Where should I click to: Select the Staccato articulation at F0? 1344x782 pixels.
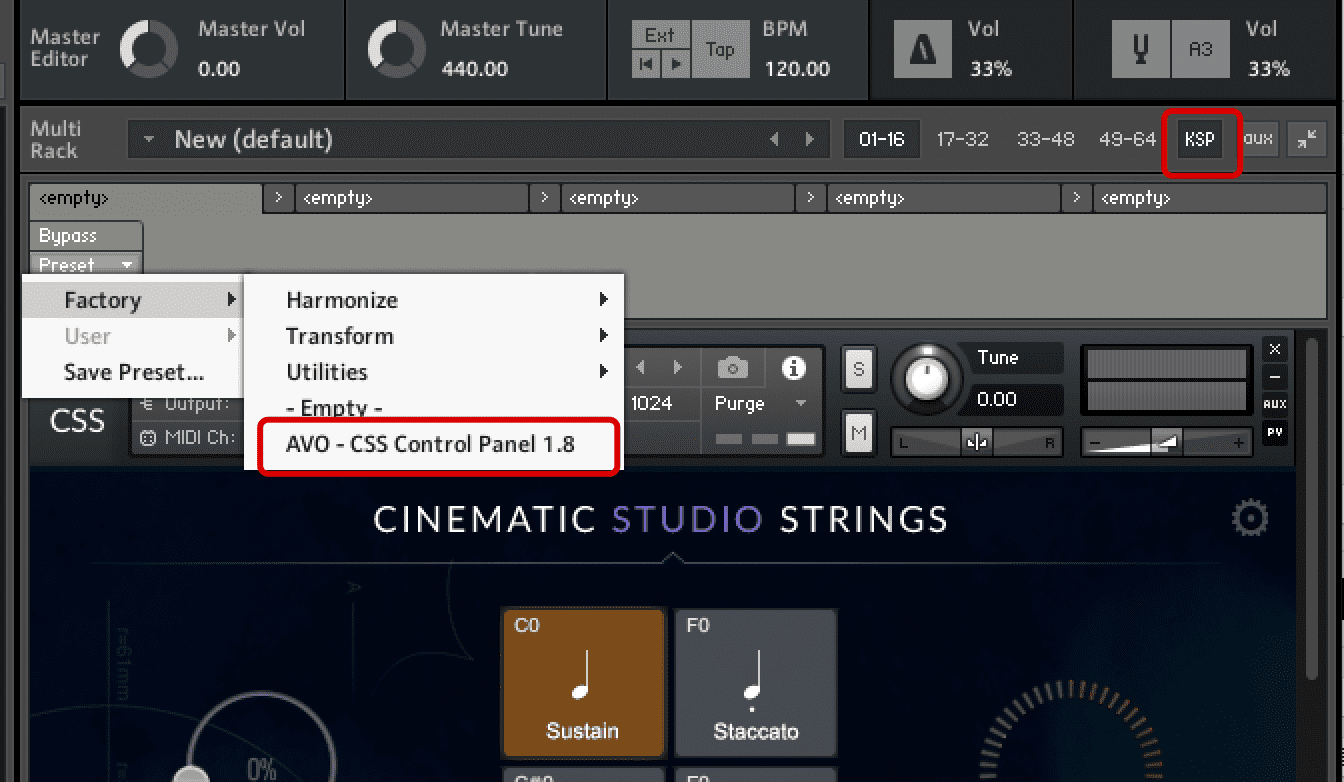pos(755,682)
